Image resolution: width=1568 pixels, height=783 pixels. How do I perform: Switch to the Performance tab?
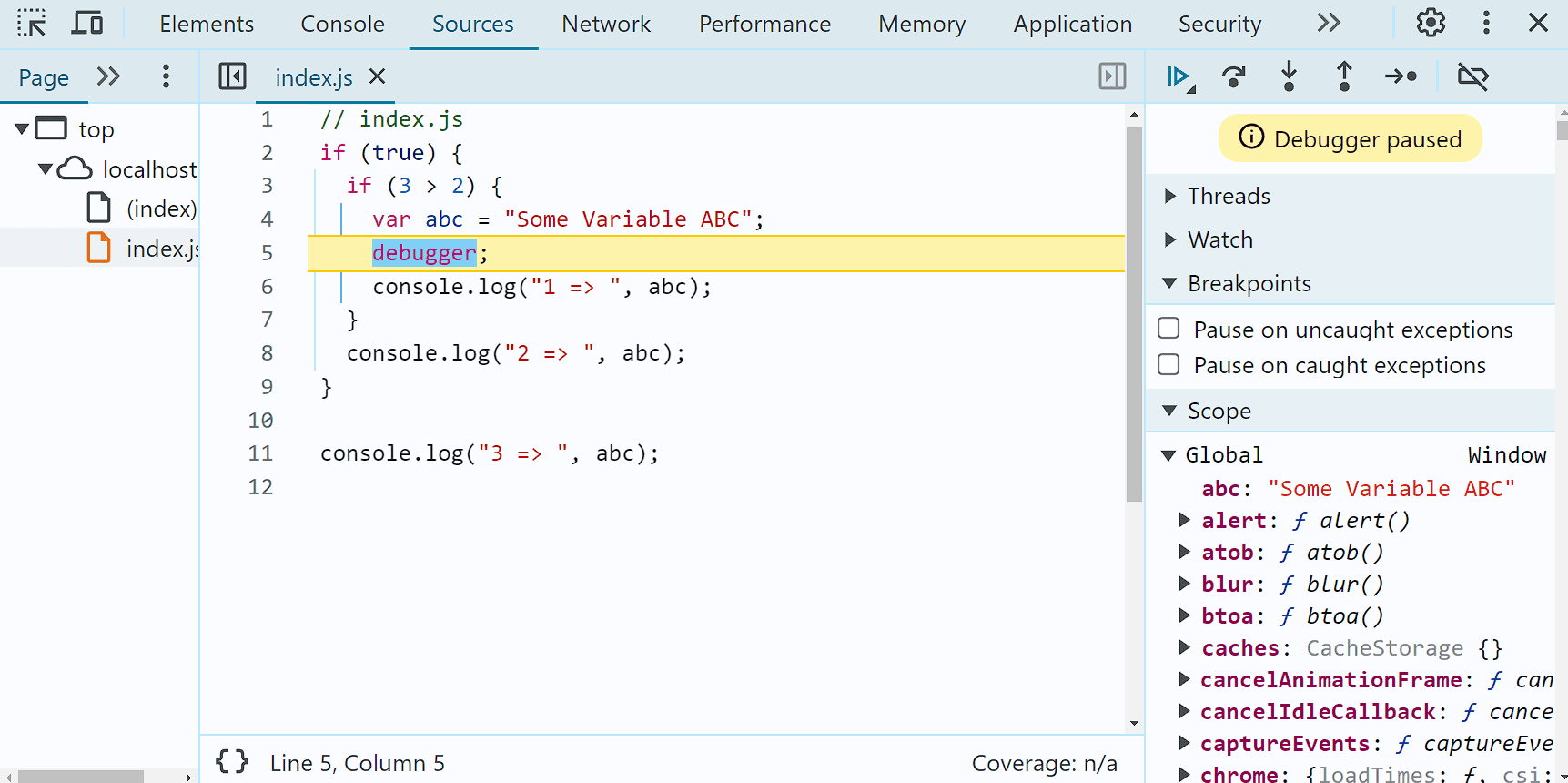click(764, 24)
